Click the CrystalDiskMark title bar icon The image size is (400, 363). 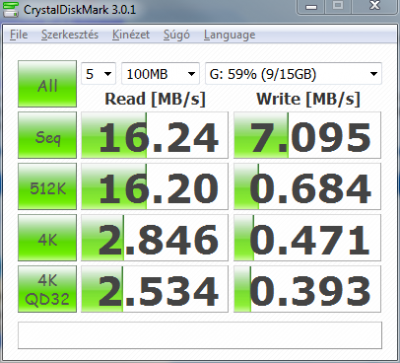coord(11,10)
